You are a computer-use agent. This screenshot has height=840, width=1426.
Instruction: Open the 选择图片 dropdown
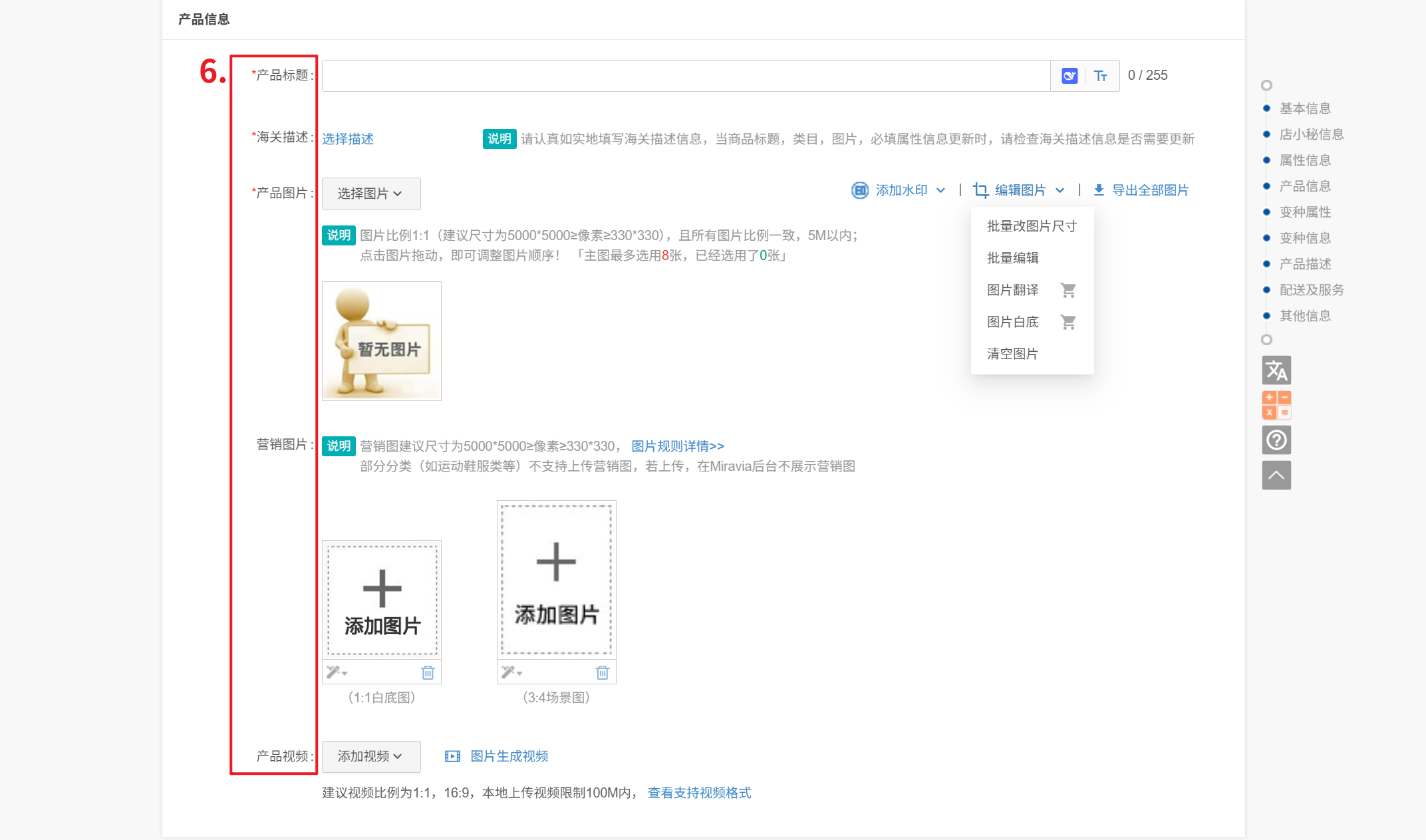pos(370,194)
